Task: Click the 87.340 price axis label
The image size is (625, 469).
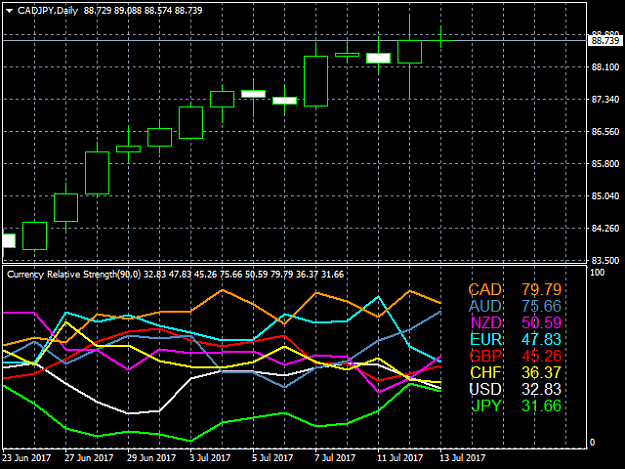Action: click(x=605, y=99)
